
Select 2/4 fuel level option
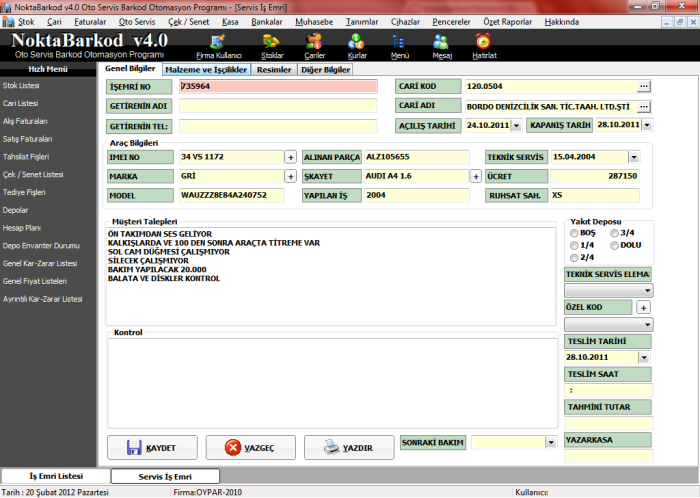point(574,257)
